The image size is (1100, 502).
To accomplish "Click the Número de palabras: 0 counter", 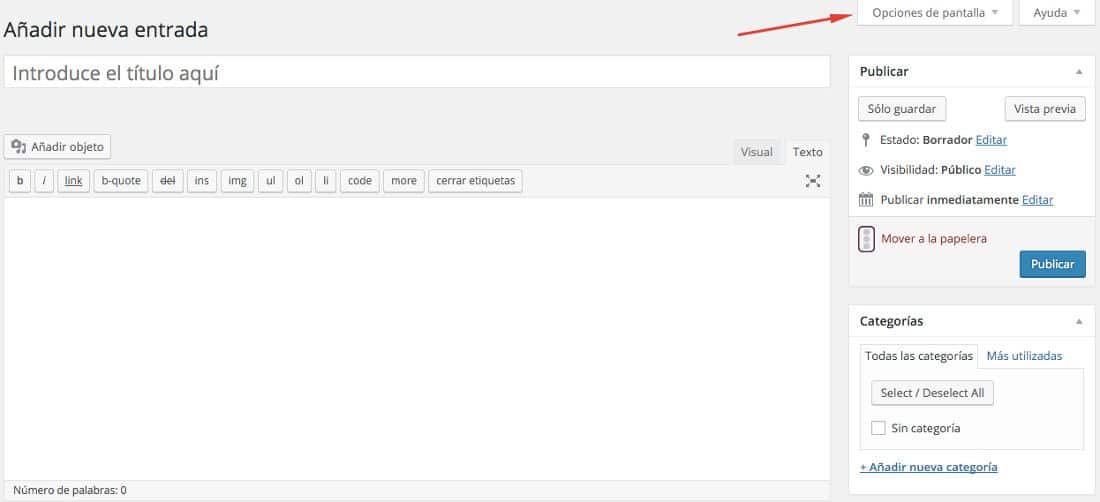I will click(69, 490).
